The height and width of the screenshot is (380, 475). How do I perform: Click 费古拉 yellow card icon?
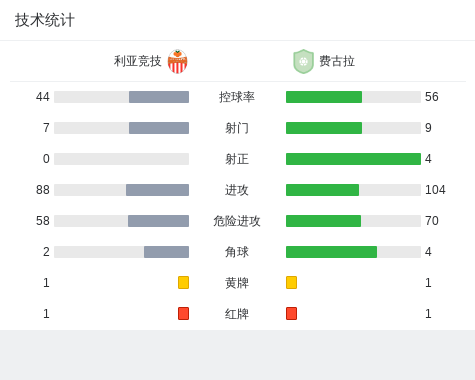click(291, 282)
